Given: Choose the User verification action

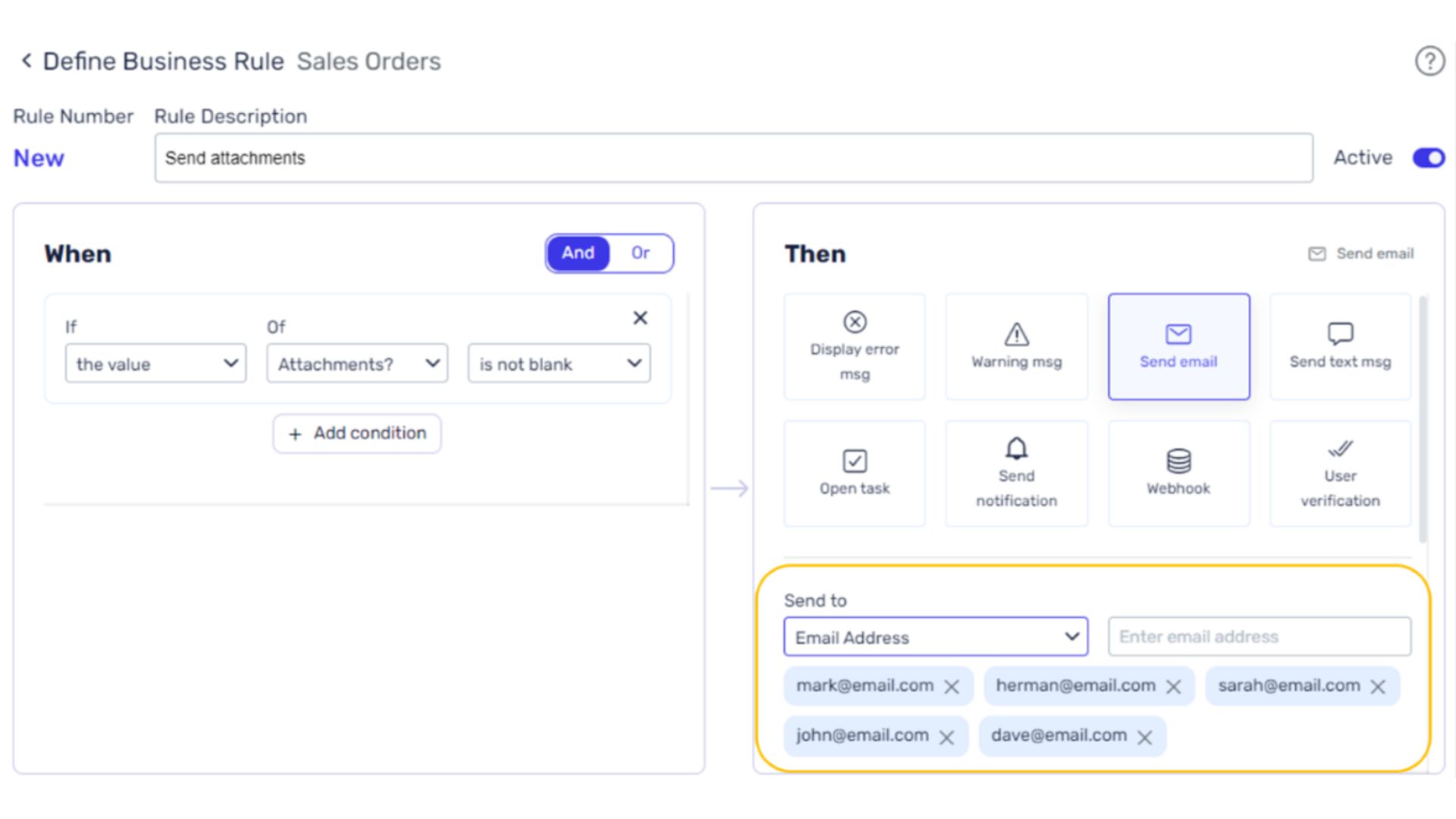Looking at the screenshot, I should (1340, 473).
